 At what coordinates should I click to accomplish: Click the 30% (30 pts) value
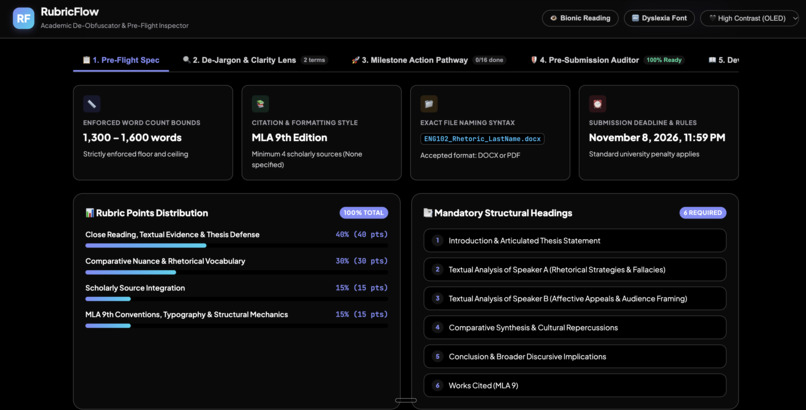362,261
